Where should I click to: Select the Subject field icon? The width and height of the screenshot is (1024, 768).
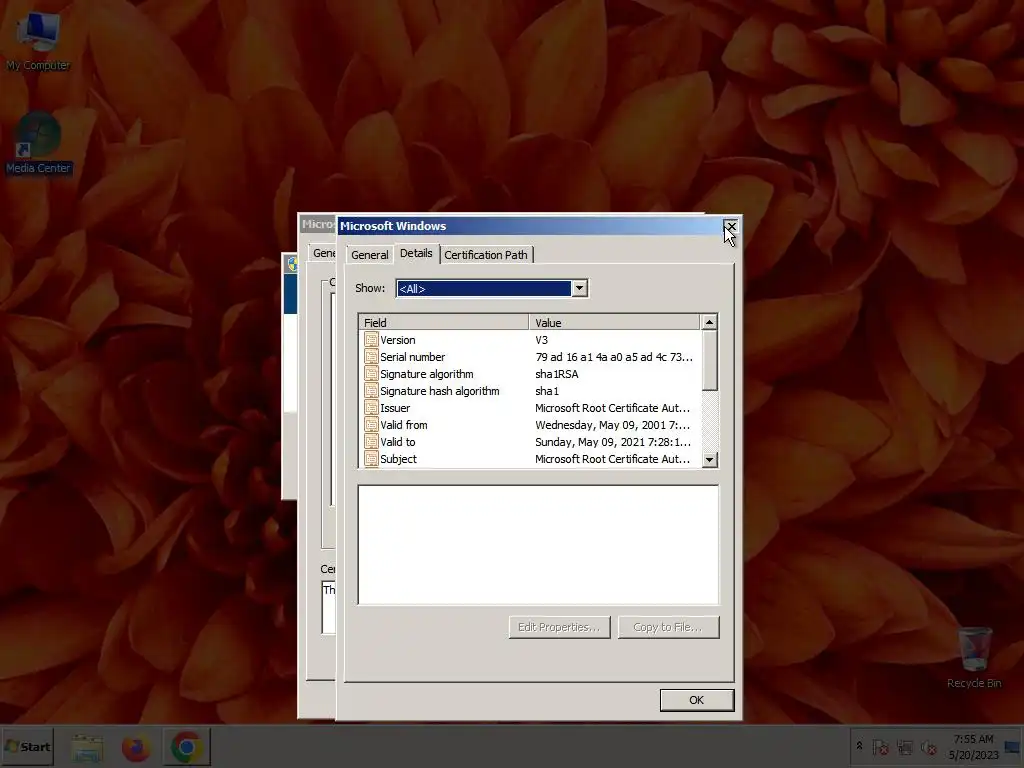click(371, 458)
